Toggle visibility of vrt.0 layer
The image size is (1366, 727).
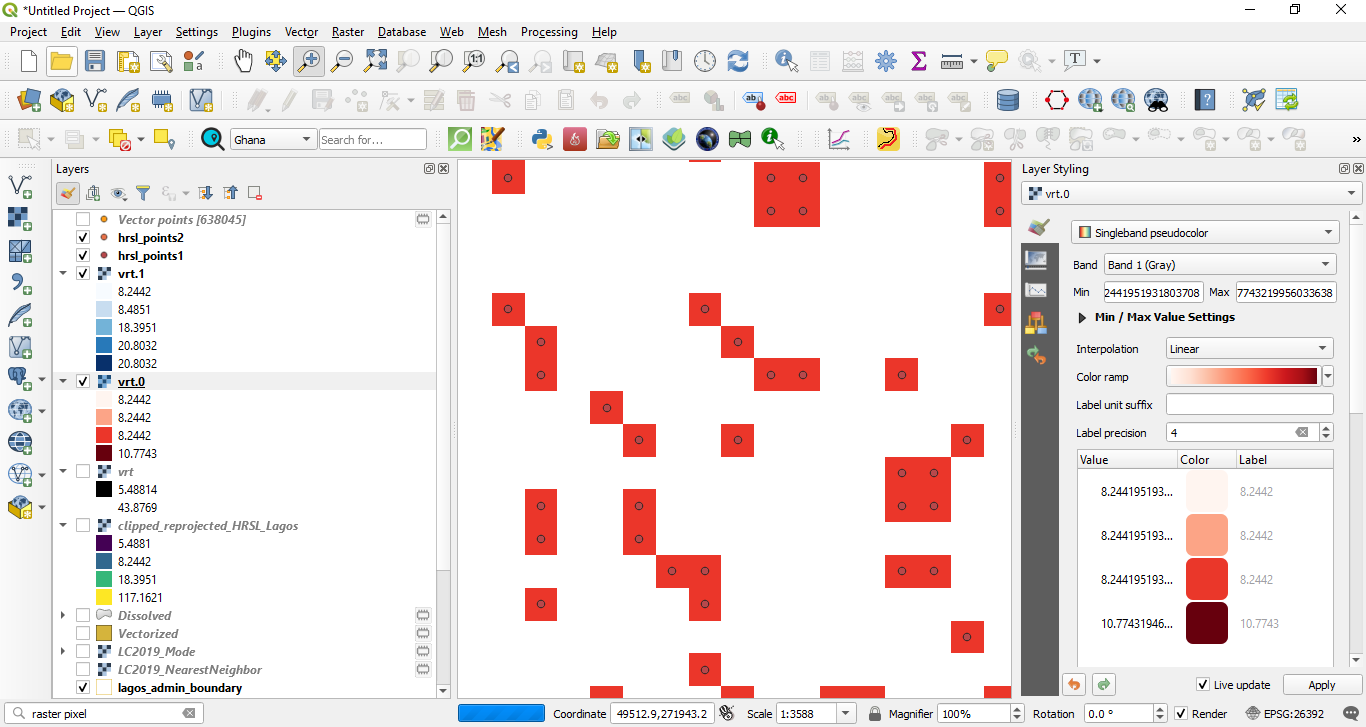click(x=83, y=382)
